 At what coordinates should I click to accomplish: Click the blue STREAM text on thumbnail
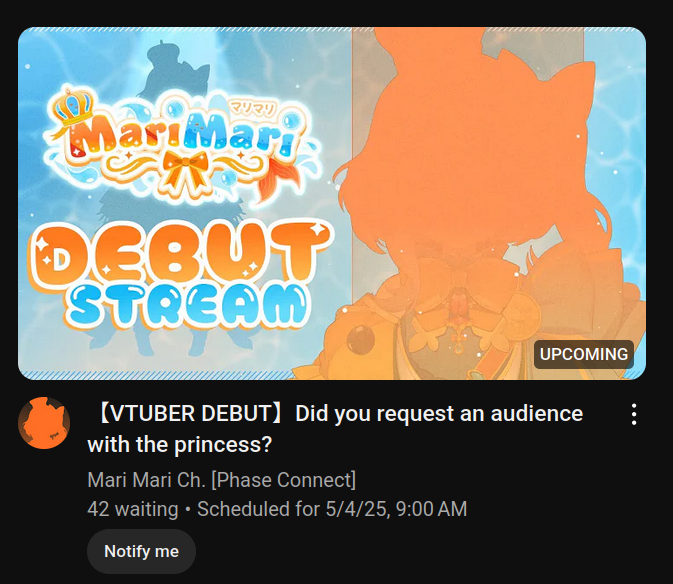(x=188, y=306)
